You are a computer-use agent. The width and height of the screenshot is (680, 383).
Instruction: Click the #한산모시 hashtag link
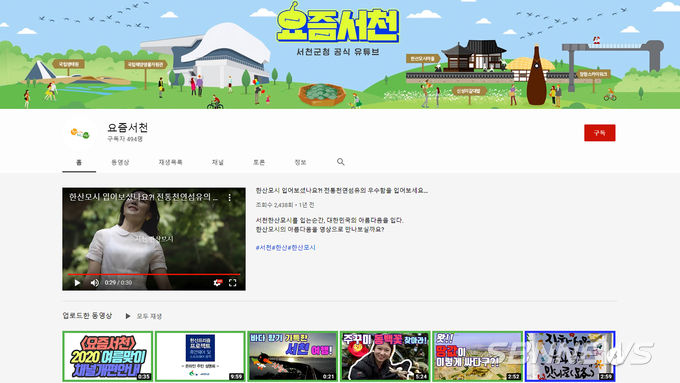pyautogui.click(x=302, y=247)
